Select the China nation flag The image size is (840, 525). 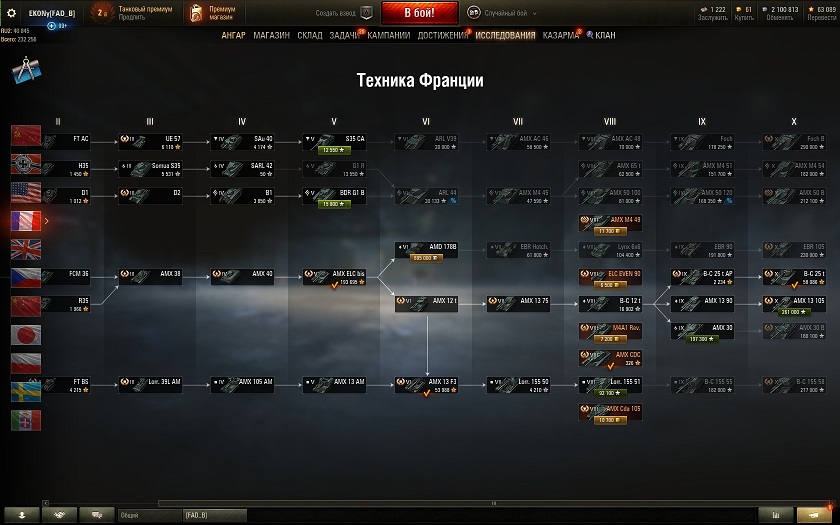(x=26, y=306)
